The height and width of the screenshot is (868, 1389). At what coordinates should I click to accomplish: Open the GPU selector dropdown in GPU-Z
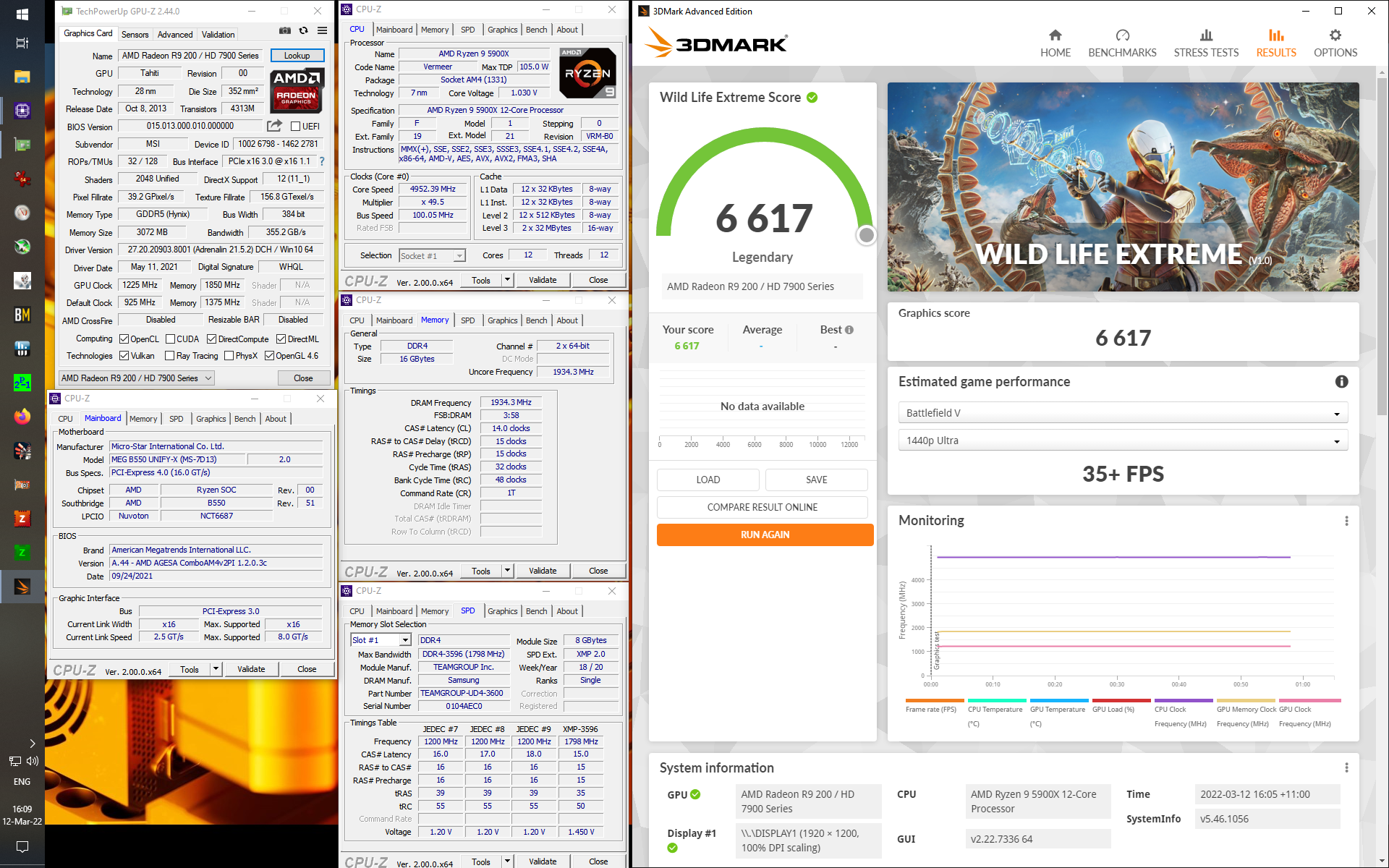click(x=137, y=378)
